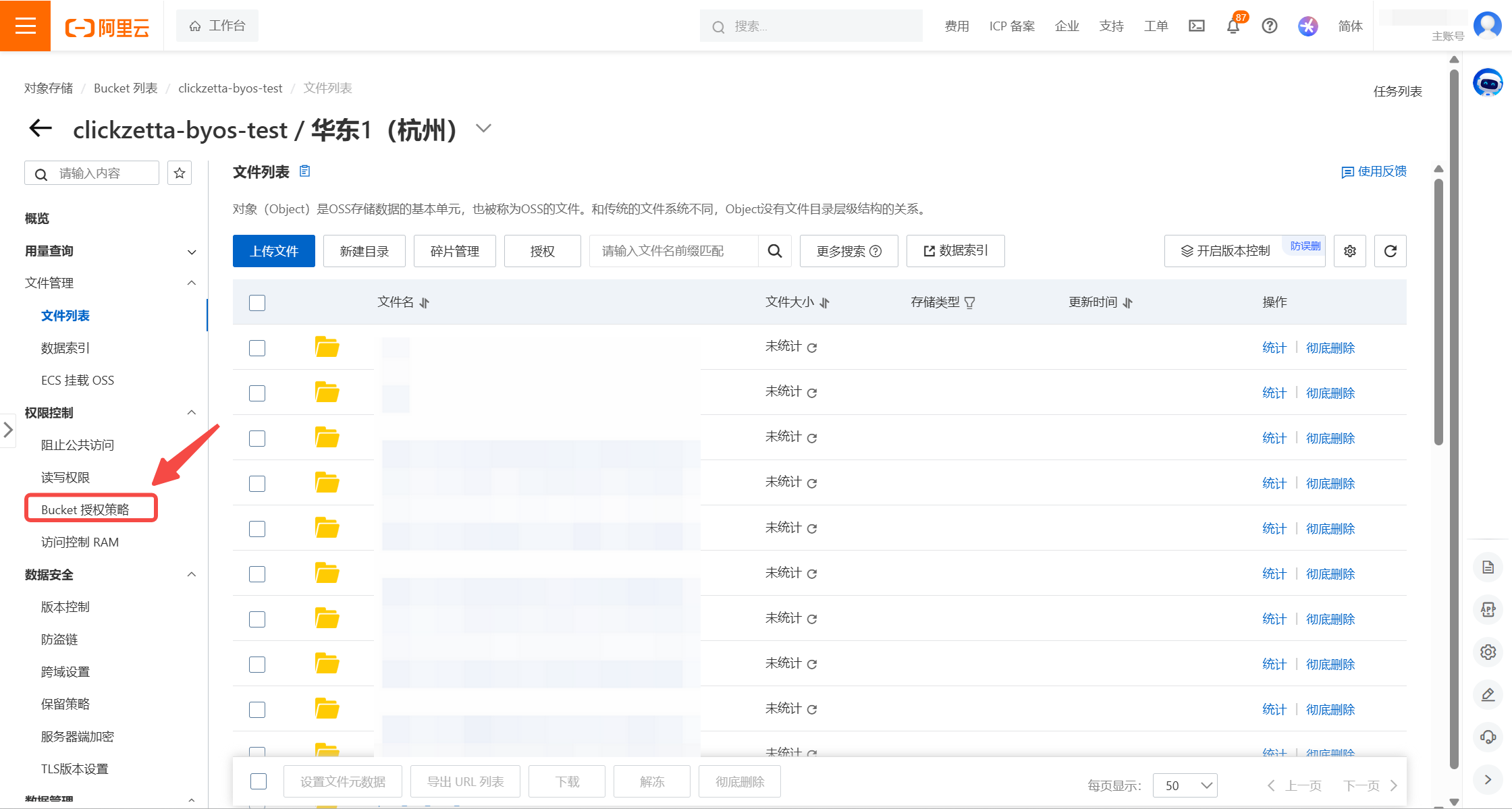This screenshot has width=1512, height=809.
Task: Click the search magnifier for file prefix
Action: (x=775, y=251)
